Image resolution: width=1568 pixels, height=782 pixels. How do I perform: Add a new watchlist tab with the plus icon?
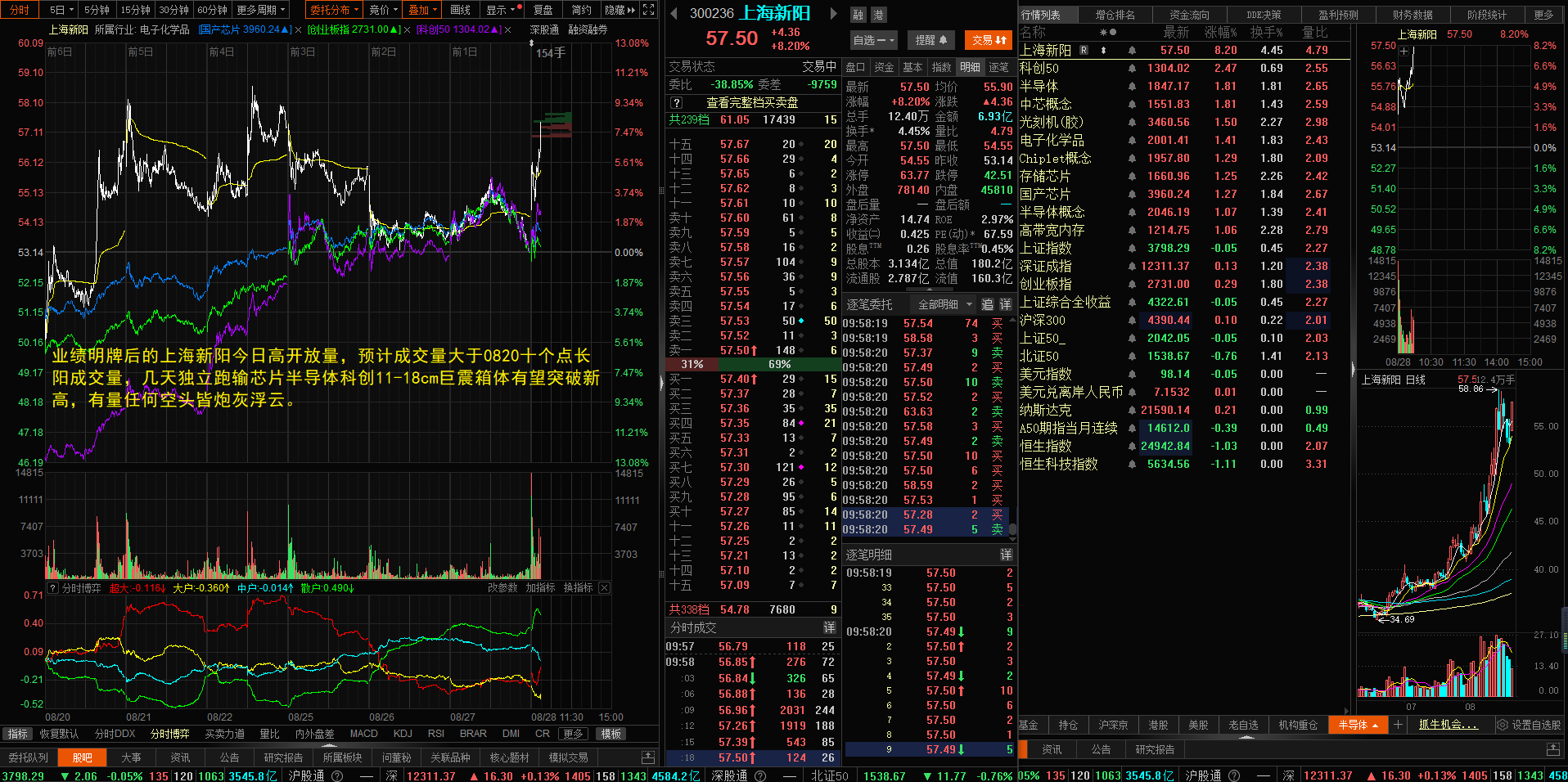tap(1399, 725)
